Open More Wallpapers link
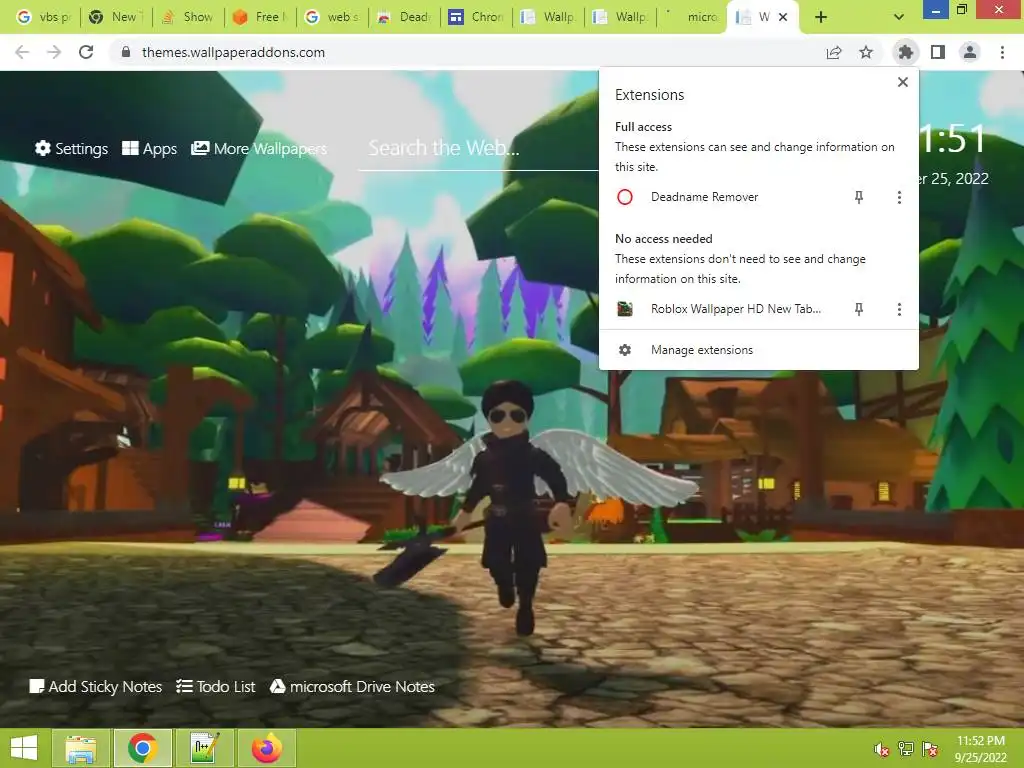The height and width of the screenshot is (768, 1024). tap(259, 149)
